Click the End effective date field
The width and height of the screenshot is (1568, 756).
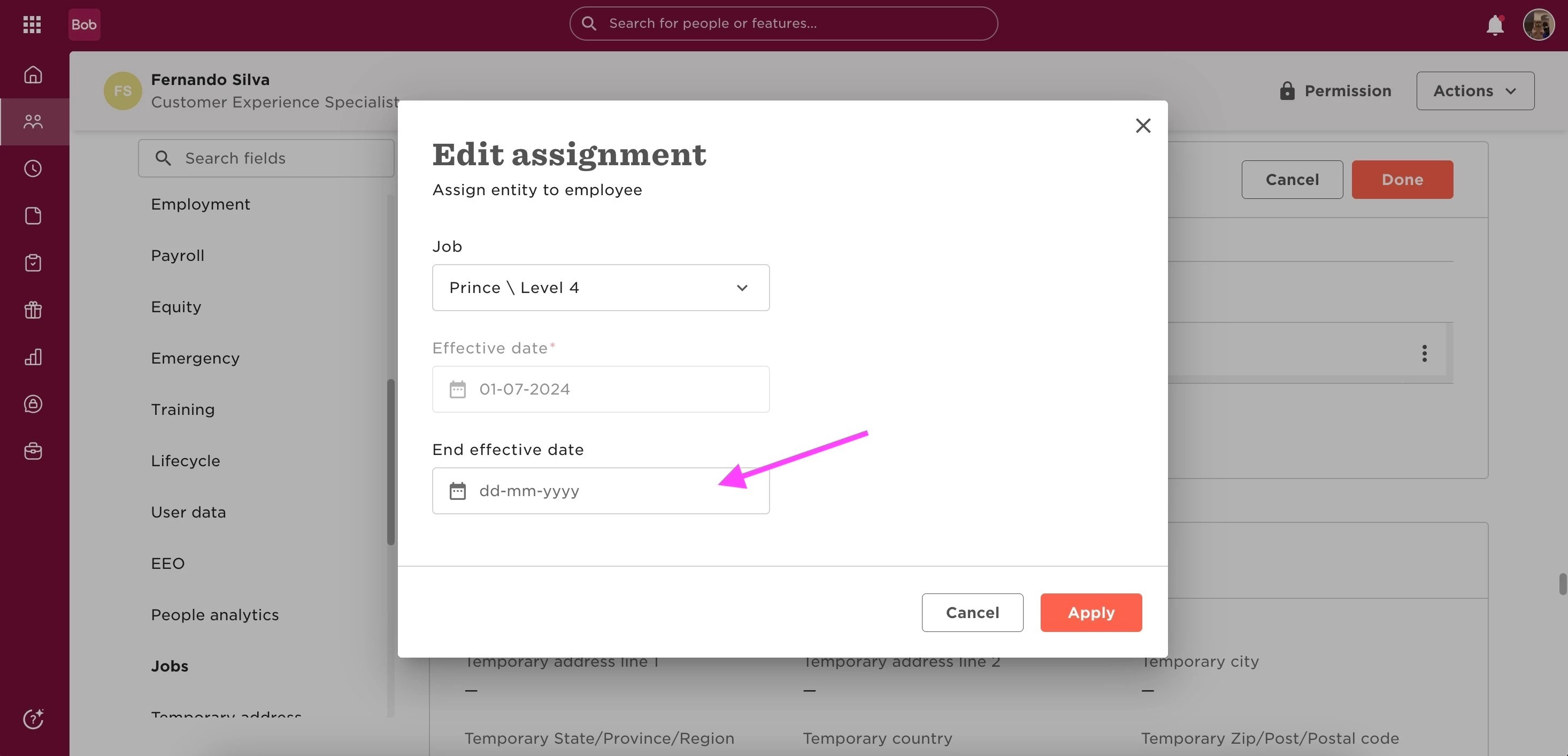(601, 491)
